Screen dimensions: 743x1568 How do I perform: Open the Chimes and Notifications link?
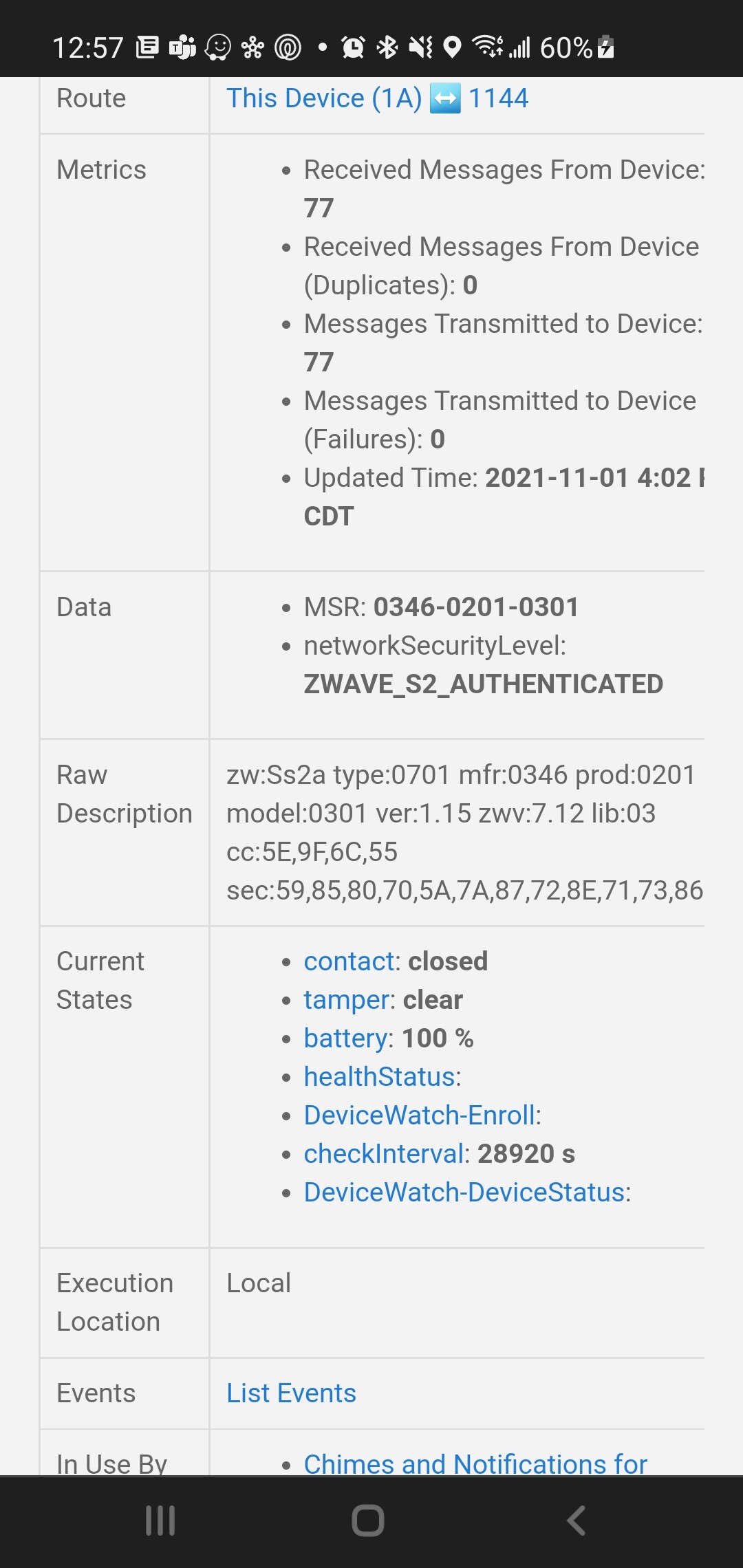point(475,1463)
